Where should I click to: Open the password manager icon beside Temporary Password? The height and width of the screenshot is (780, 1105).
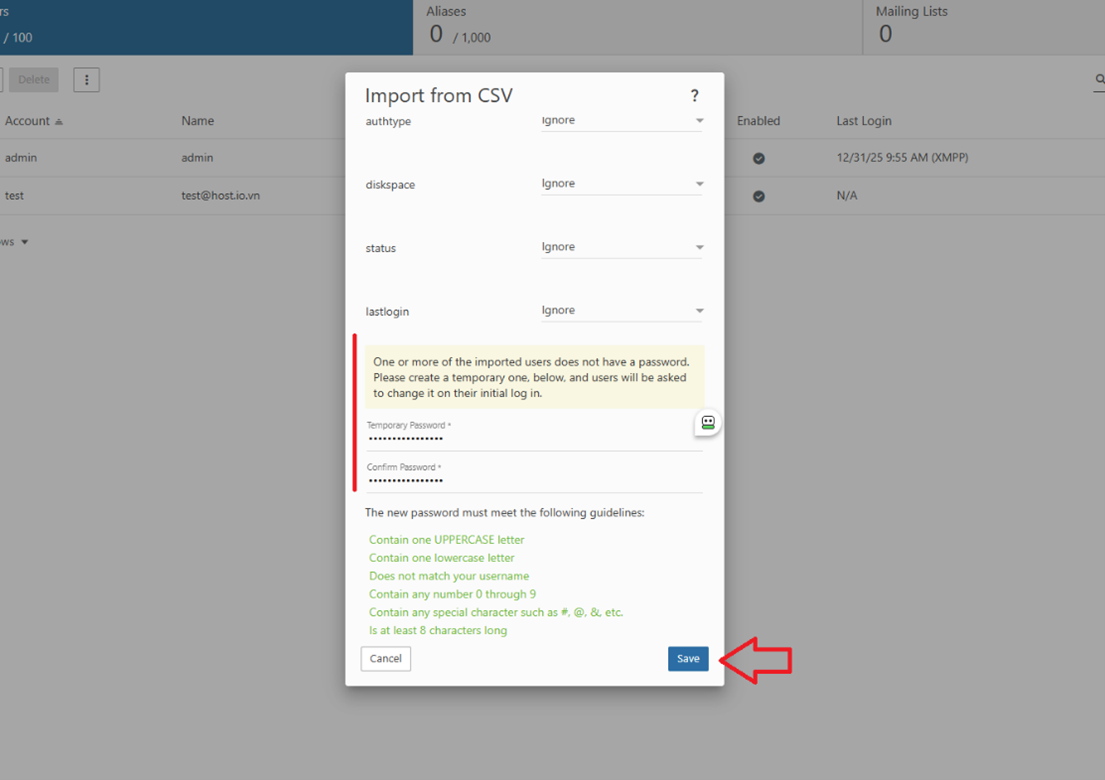click(708, 423)
